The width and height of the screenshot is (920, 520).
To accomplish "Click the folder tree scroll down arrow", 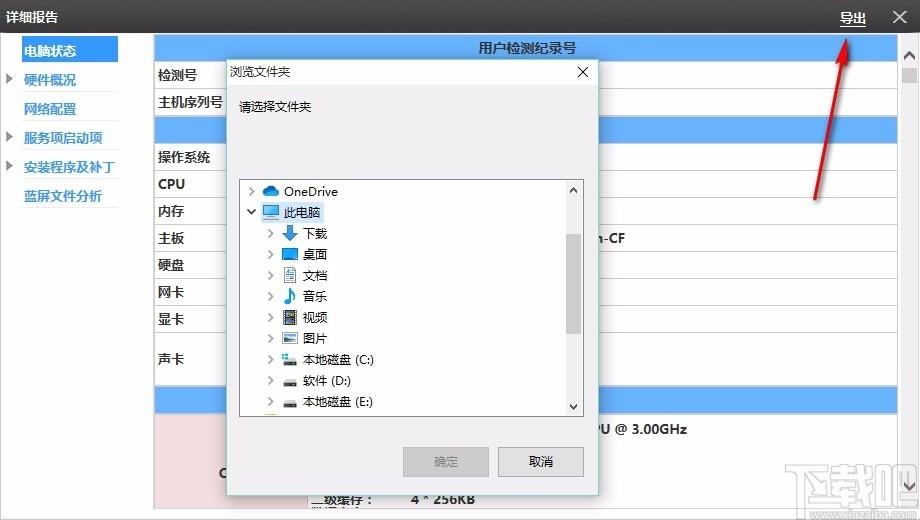I will [573, 407].
